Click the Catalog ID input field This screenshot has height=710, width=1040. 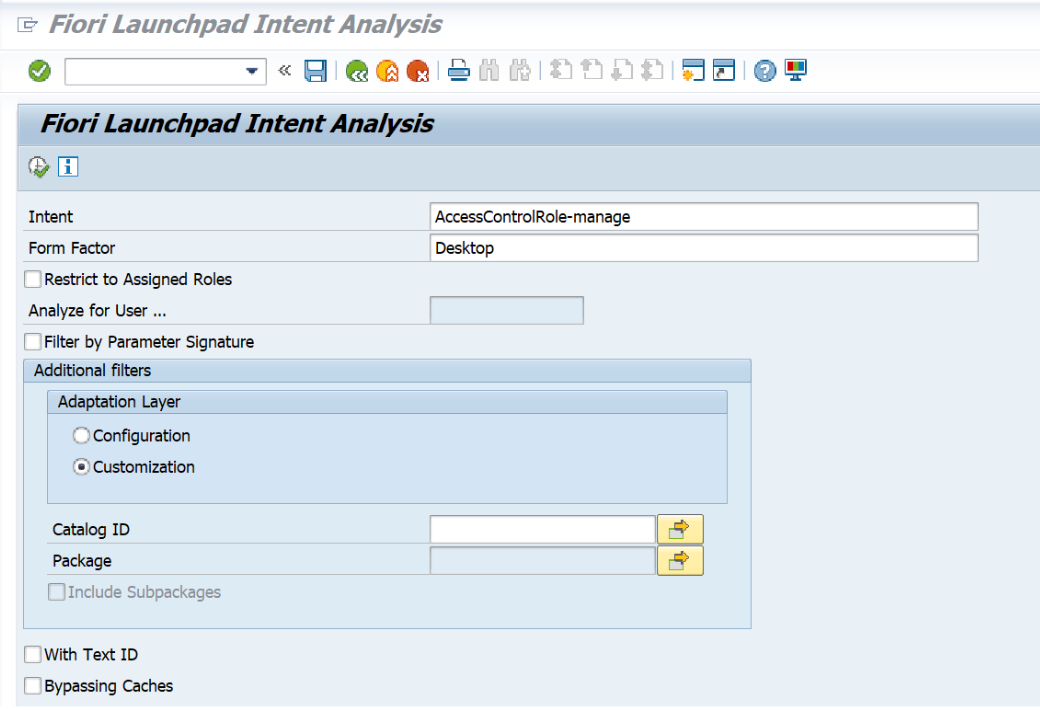(x=543, y=530)
